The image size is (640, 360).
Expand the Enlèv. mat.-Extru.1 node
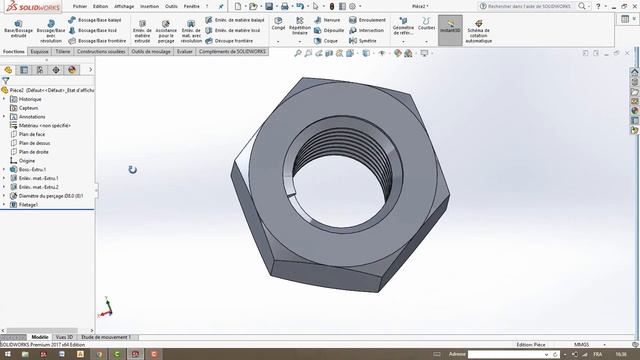pyautogui.click(x=4, y=178)
